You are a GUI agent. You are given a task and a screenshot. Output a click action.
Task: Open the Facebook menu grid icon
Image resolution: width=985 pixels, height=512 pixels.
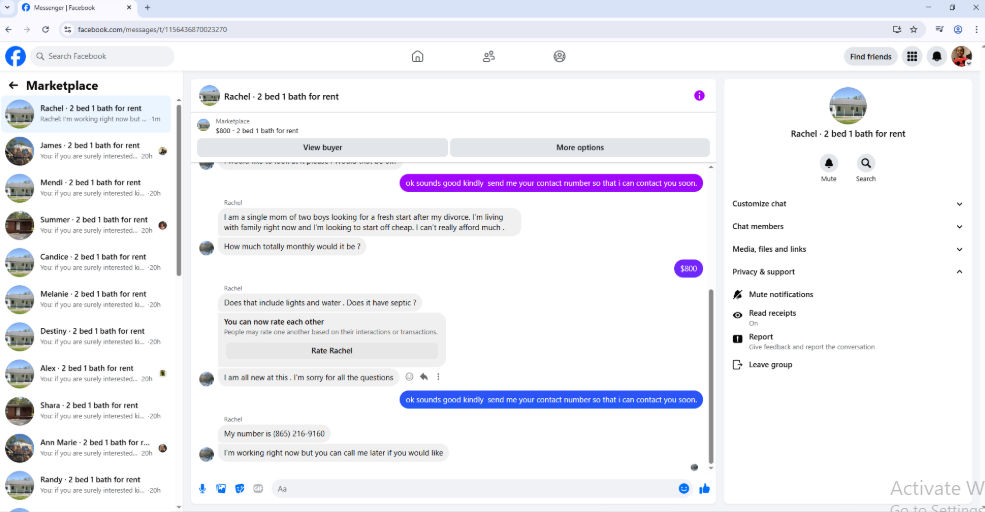pos(912,57)
